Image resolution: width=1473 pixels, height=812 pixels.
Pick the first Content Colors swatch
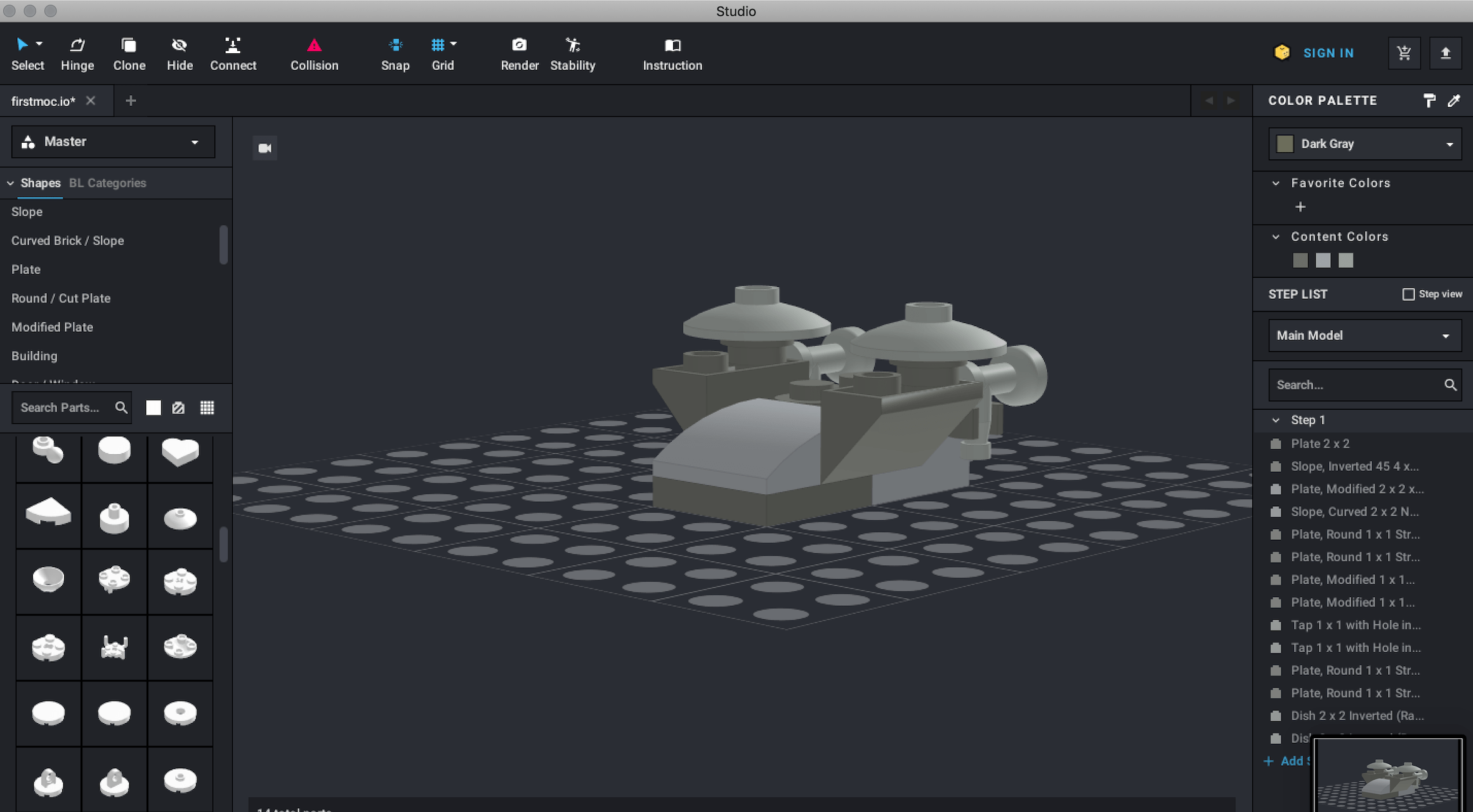[1300, 261]
